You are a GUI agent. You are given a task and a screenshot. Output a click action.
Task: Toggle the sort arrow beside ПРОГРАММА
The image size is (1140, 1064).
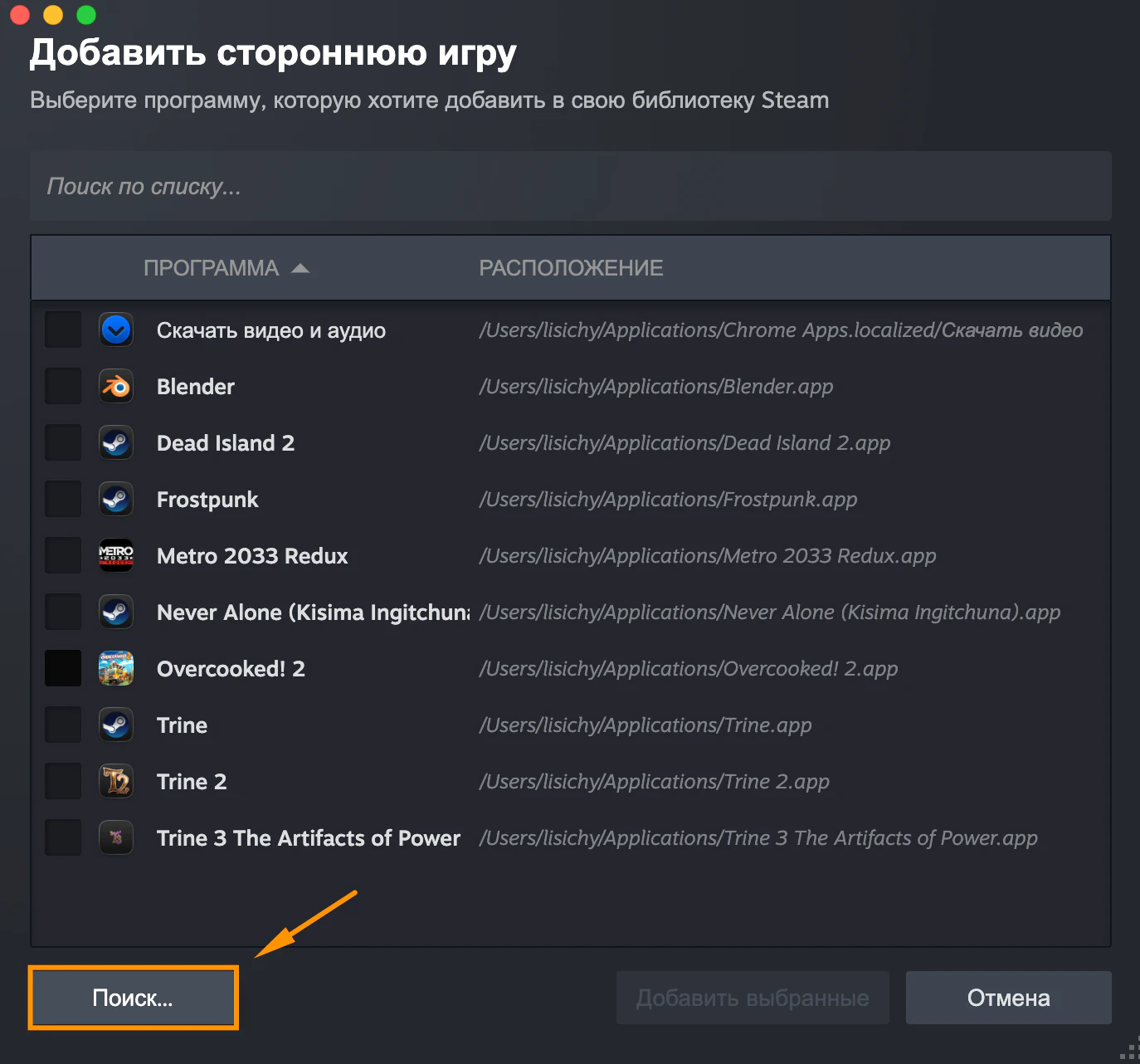click(300, 268)
